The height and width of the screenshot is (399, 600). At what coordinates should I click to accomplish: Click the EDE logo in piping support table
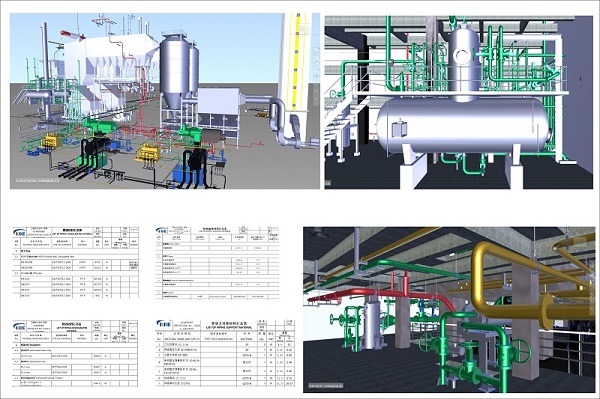165,324
